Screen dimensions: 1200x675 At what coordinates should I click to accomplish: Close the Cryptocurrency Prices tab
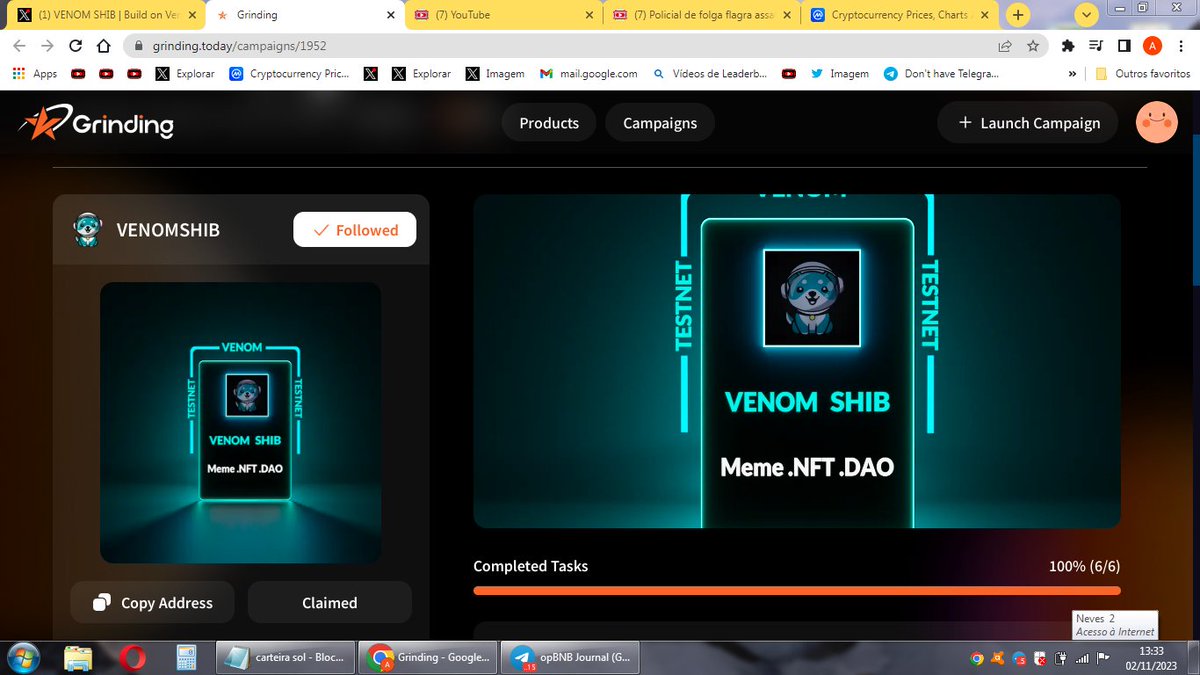point(987,15)
